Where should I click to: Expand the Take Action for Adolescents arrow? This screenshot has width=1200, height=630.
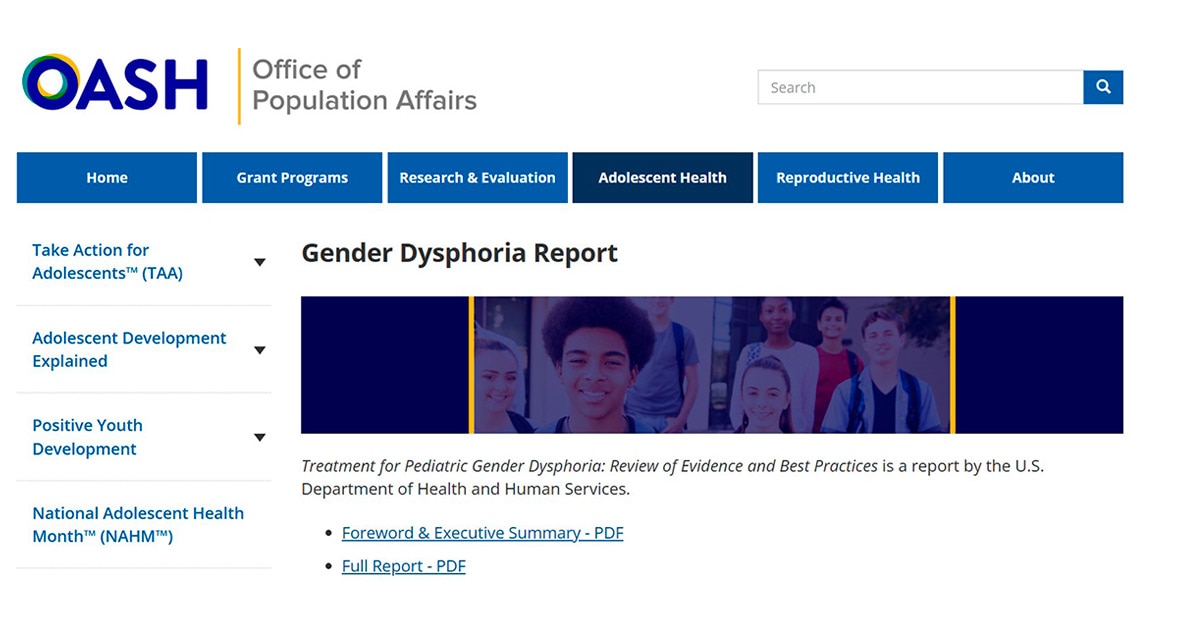259,262
